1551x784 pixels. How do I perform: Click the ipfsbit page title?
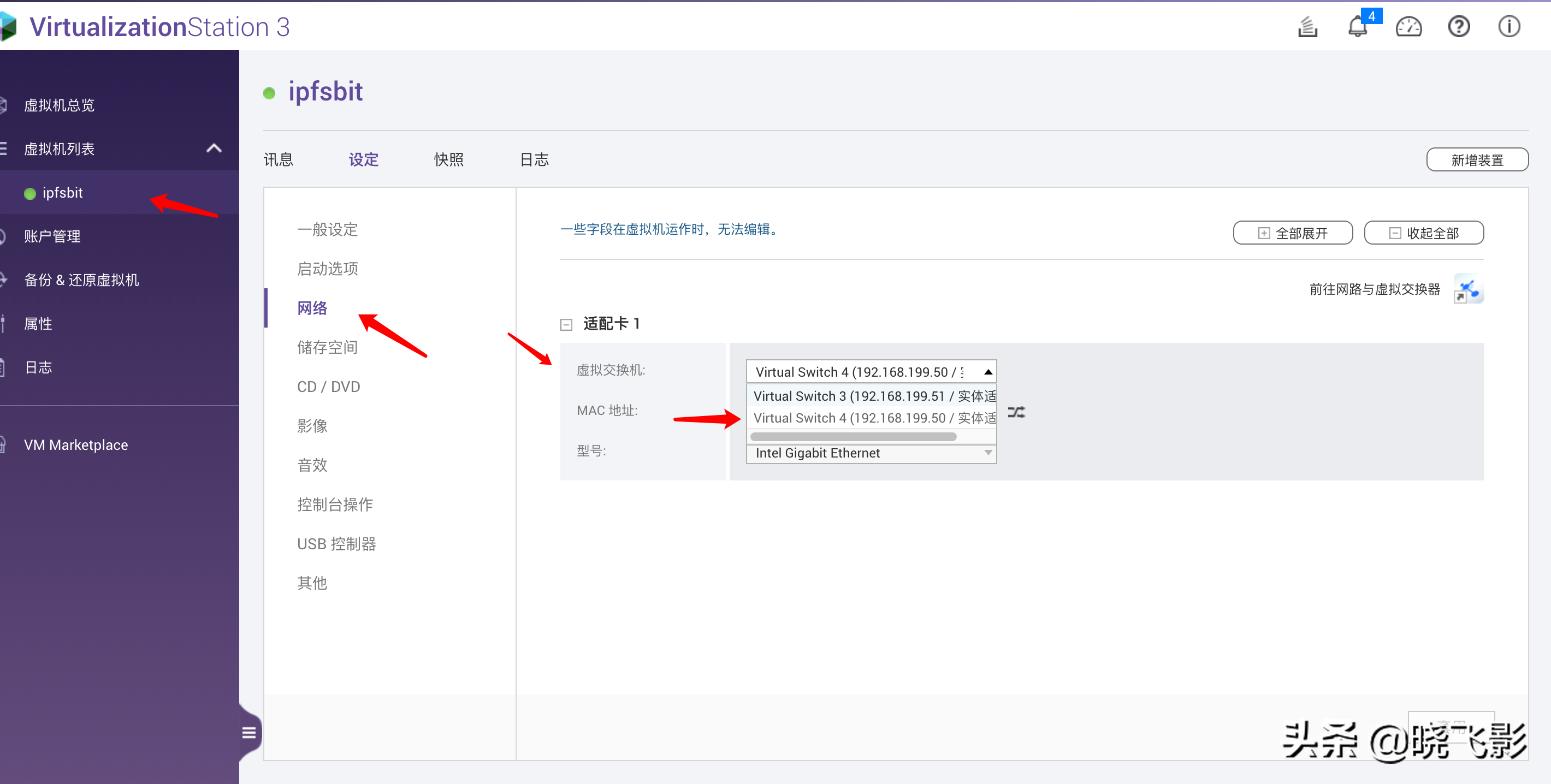pyautogui.click(x=325, y=92)
